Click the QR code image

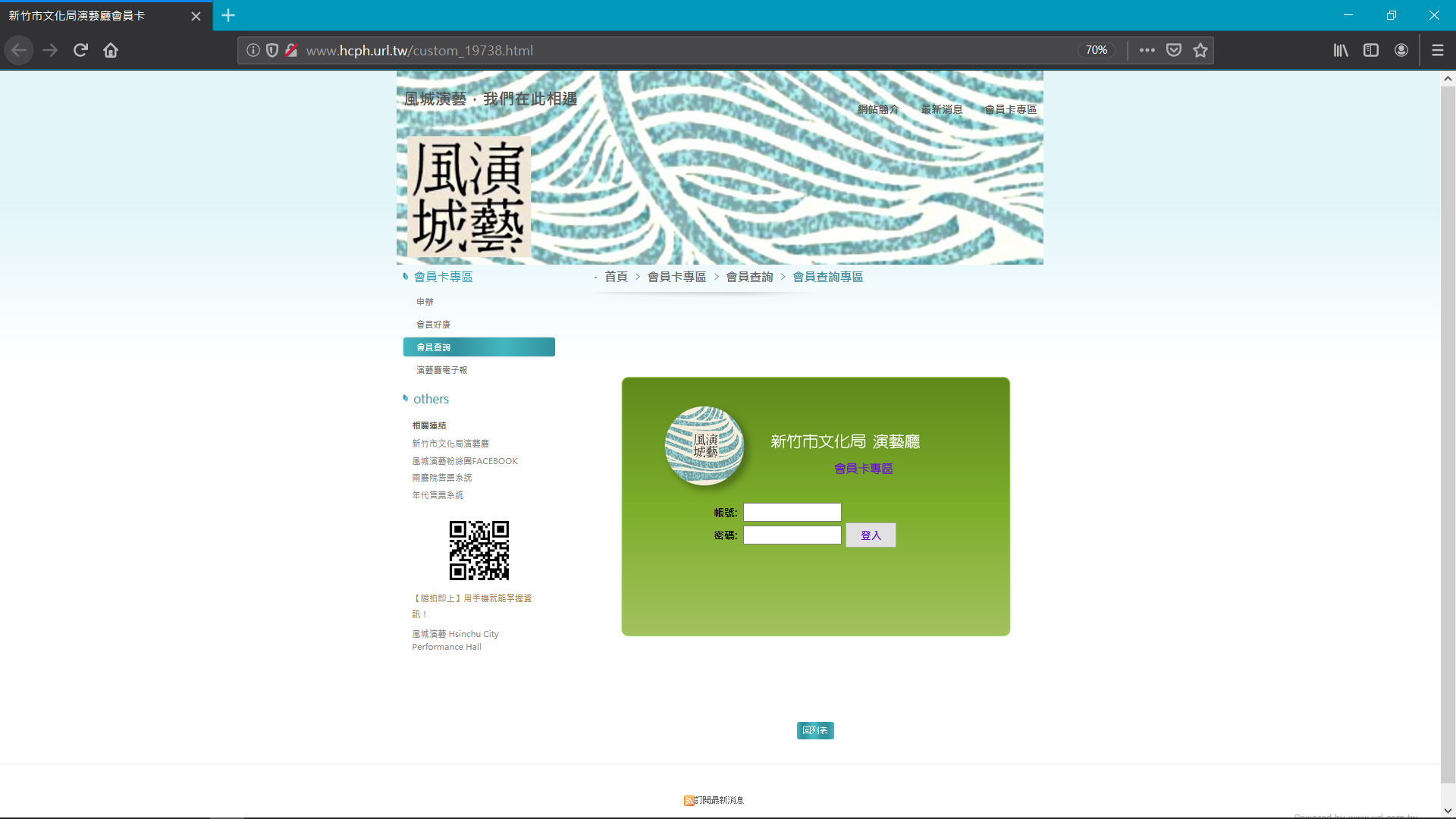click(479, 551)
